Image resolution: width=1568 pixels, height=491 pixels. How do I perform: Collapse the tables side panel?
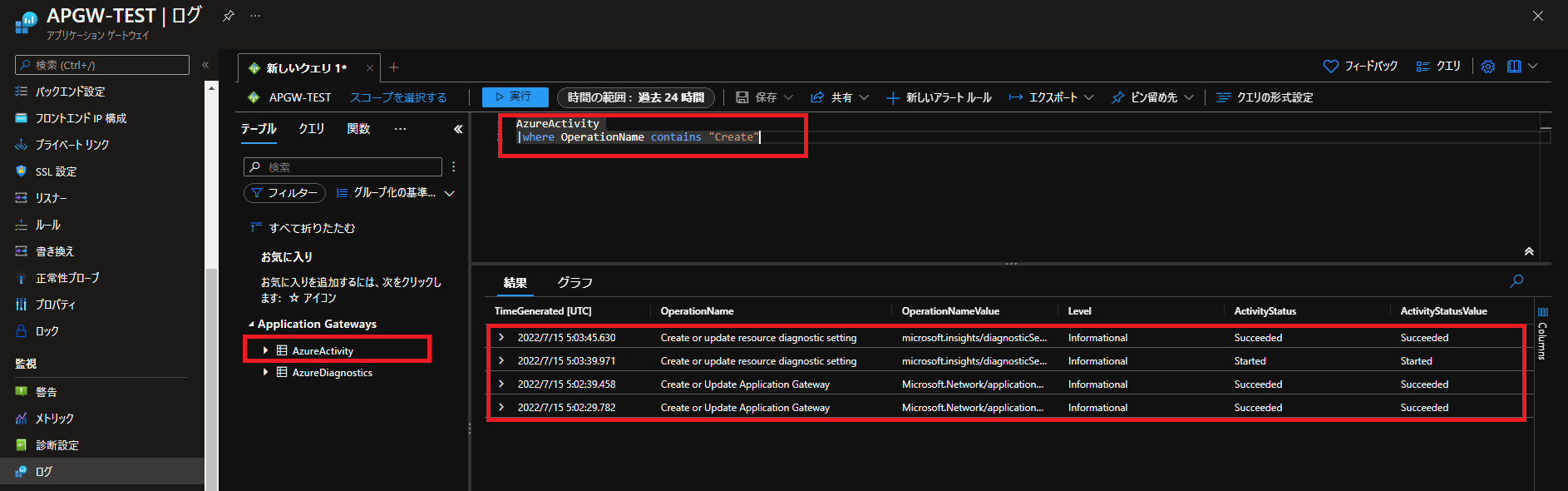click(x=458, y=129)
